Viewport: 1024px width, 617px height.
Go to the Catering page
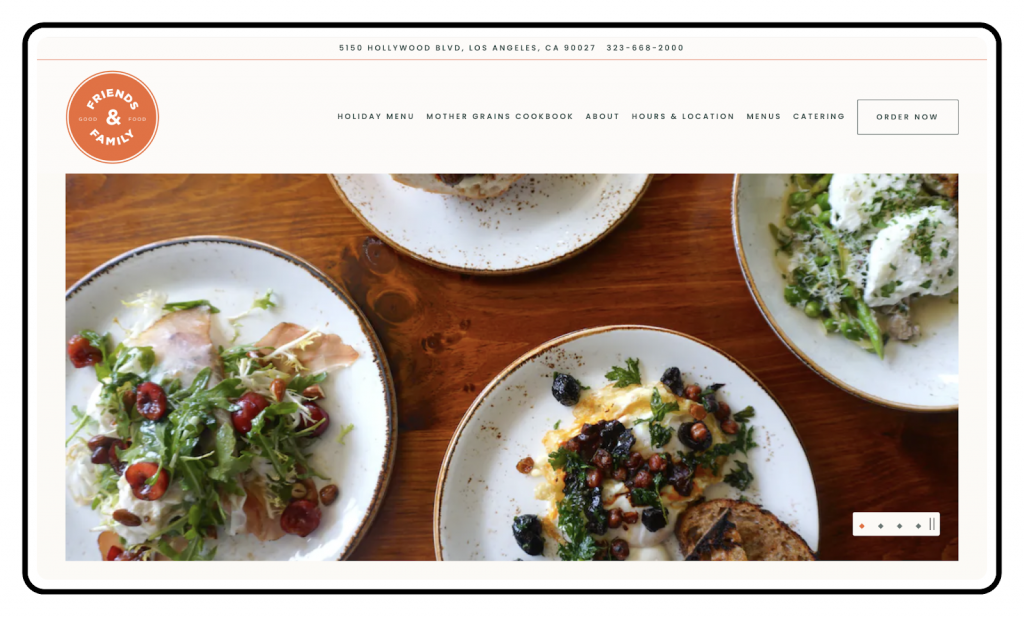pyautogui.click(x=819, y=116)
